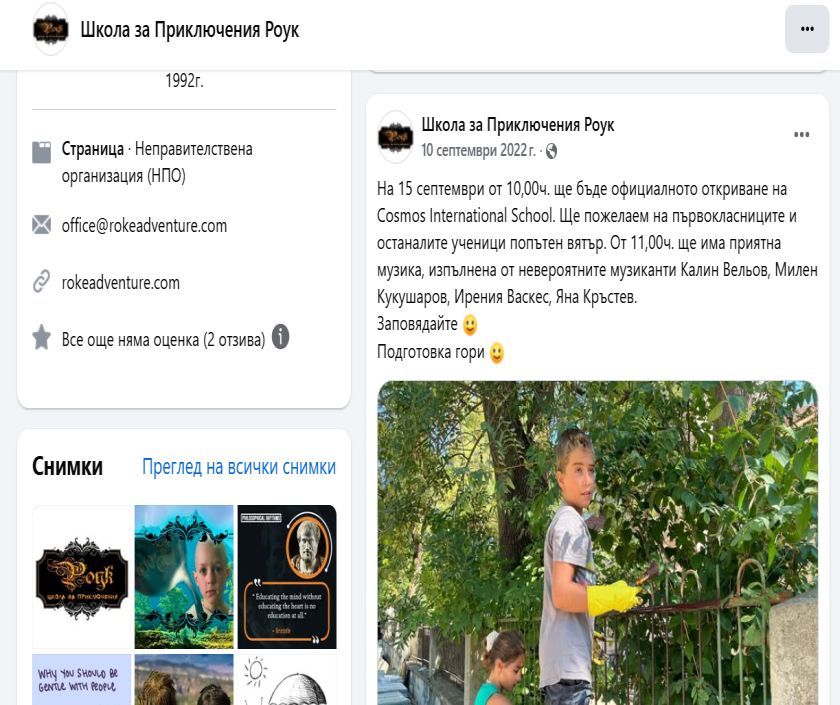Open the 'Why you should be gentle' thumbnail
Screen dimensions: 840x705
tap(82, 679)
